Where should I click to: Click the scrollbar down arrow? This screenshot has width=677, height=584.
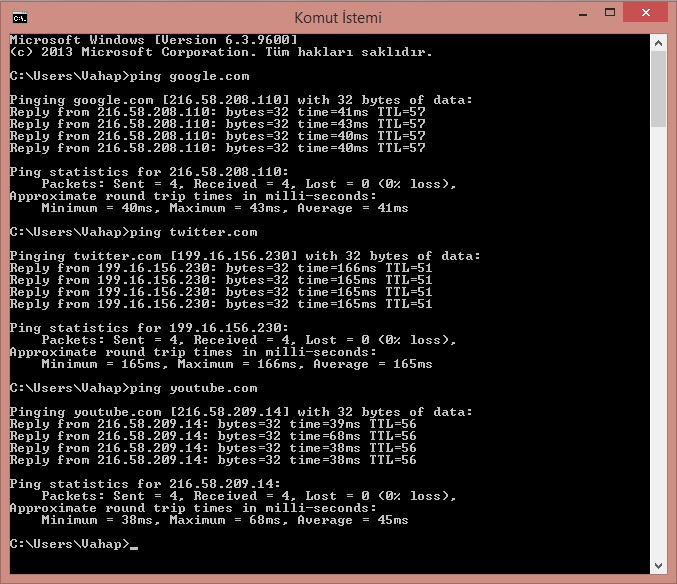tap(658, 565)
